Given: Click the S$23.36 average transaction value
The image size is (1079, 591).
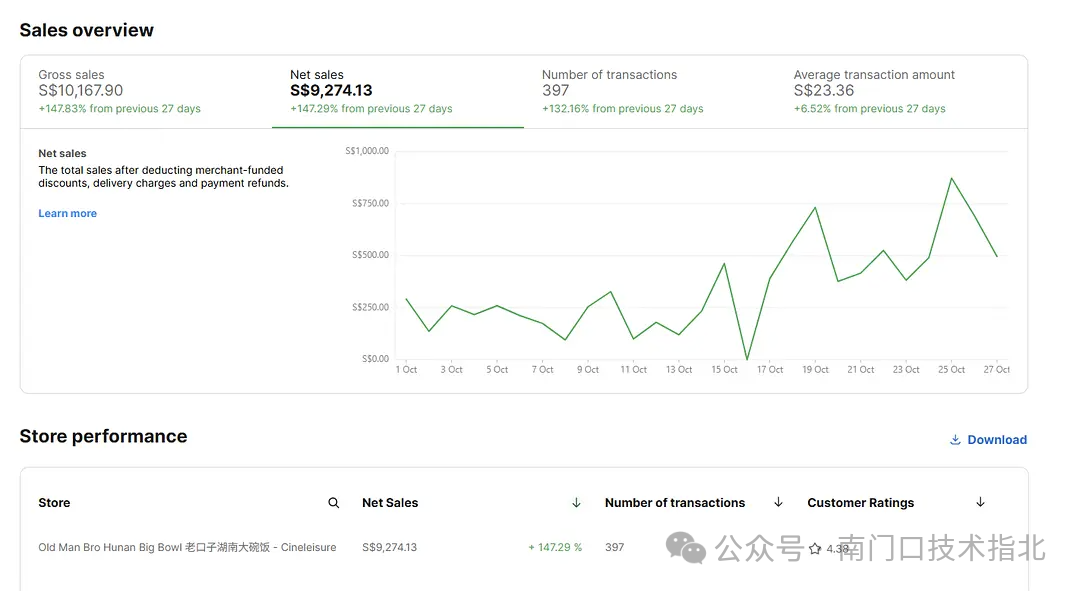Looking at the screenshot, I should coord(824,90).
